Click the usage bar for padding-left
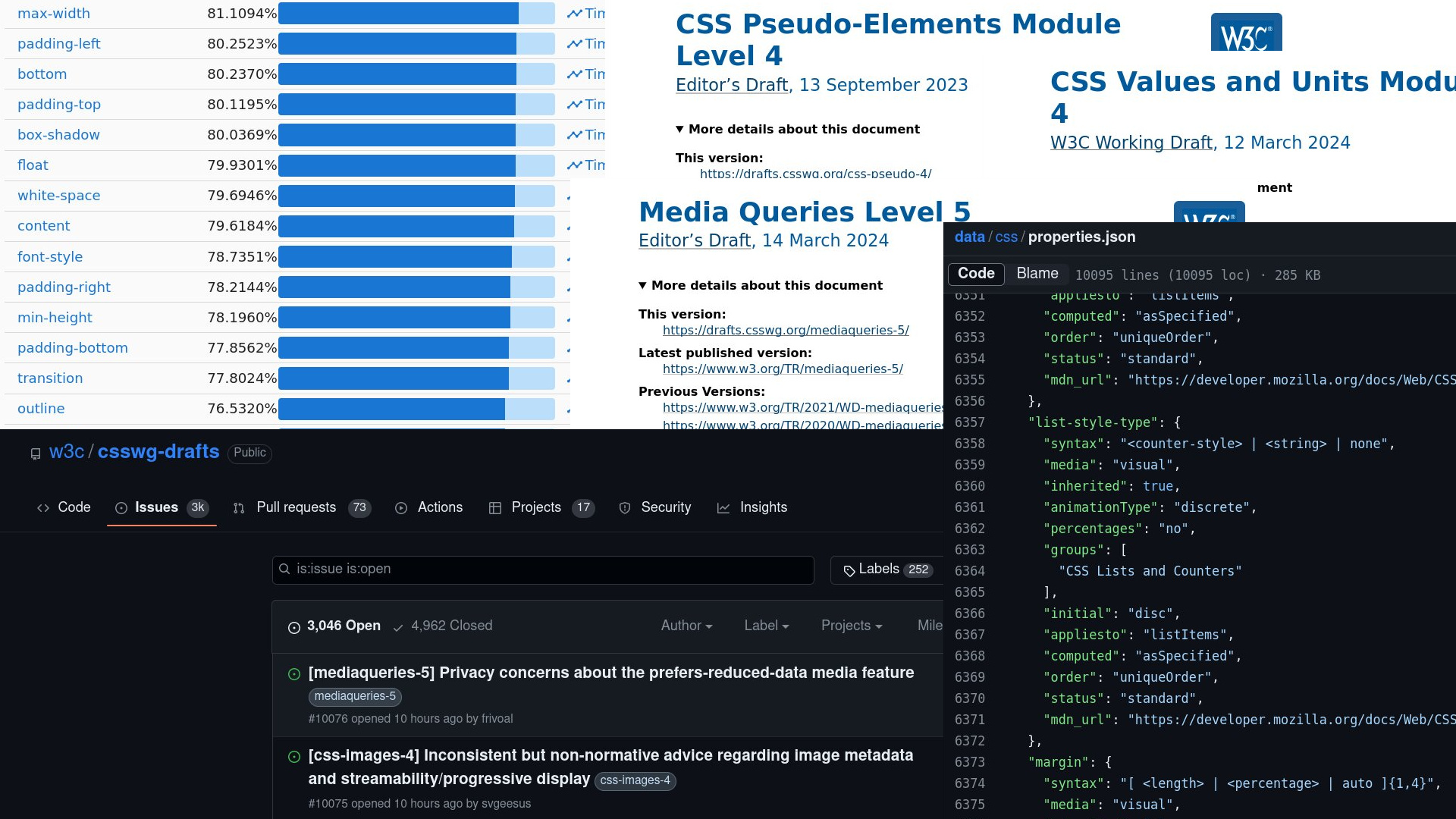The width and height of the screenshot is (1456, 819). 416,44
